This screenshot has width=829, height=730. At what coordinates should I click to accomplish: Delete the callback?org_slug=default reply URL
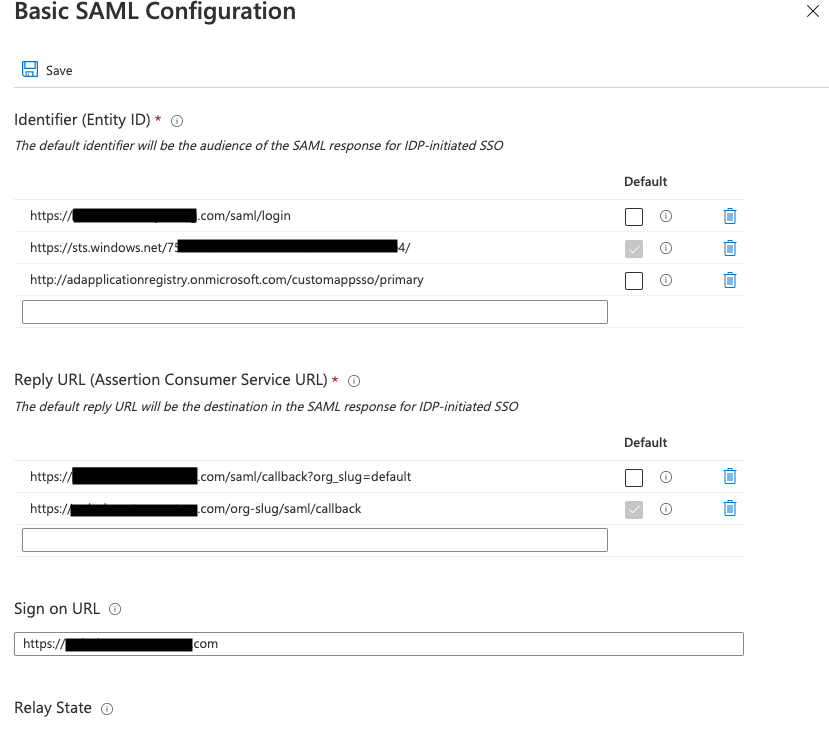click(x=730, y=476)
